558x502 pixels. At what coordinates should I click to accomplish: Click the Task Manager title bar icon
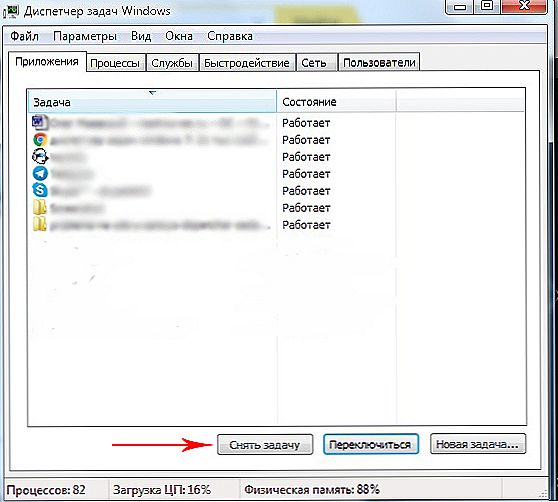click(x=11, y=12)
